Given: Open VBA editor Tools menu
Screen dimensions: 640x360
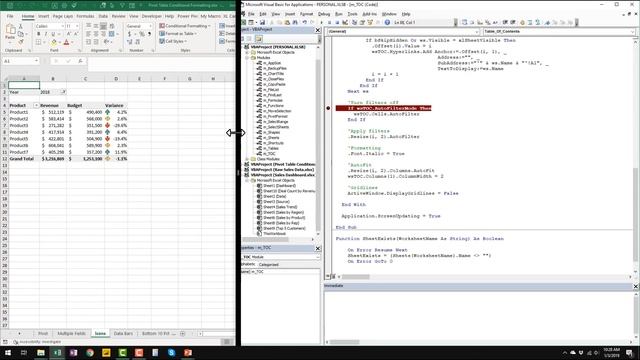Looking at the screenshot, I should pyautogui.click(x=352, y=14).
